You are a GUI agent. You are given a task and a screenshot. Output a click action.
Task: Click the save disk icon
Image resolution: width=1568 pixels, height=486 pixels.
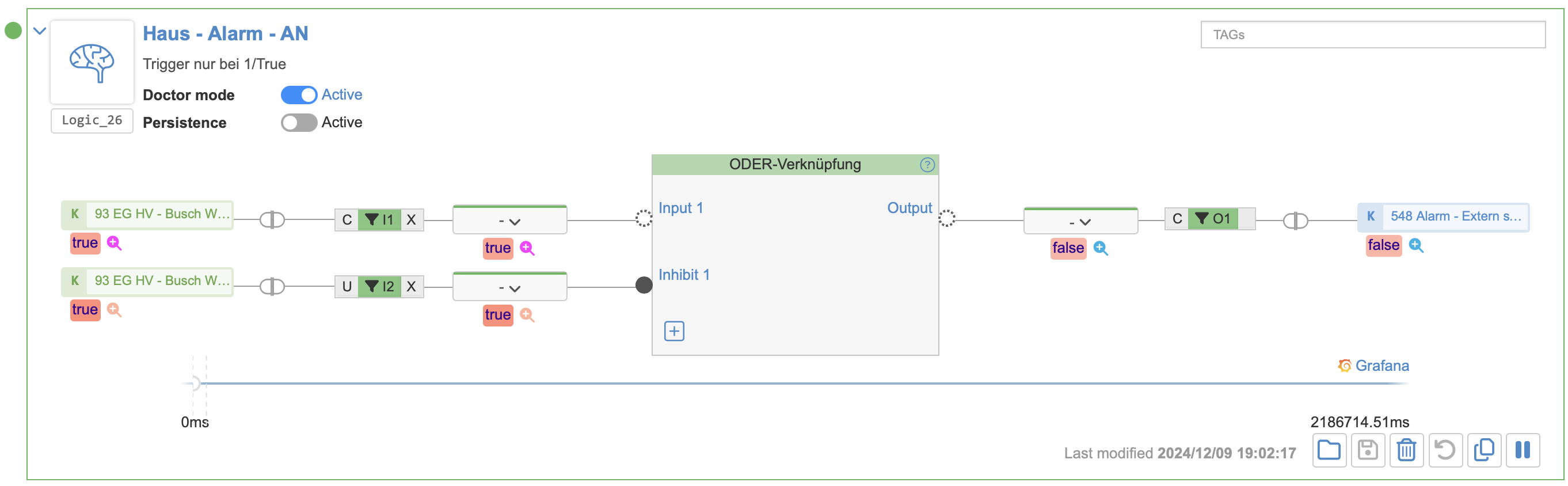pos(1367,450)
